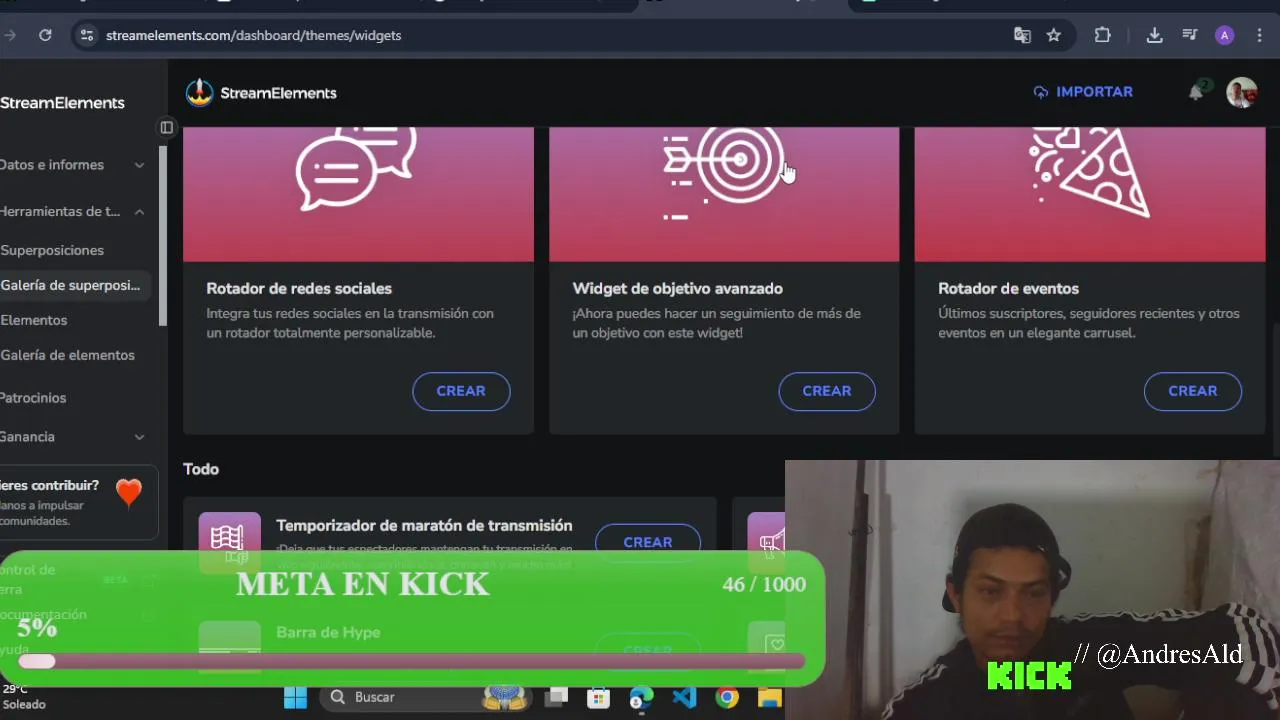Open Patrocinios in the sidebar

pyautogui.click(x=33, y=398)
